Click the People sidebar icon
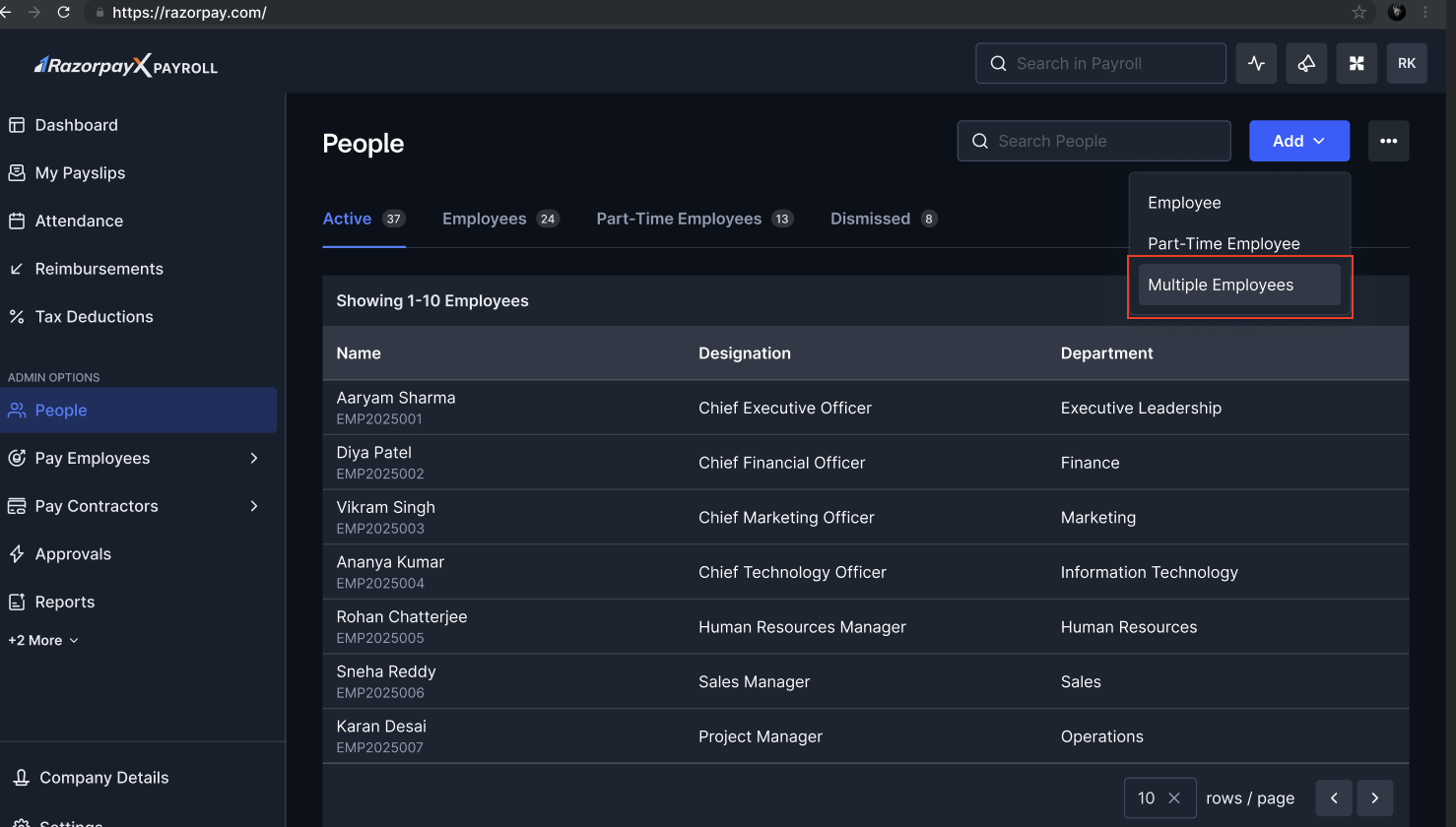1456x827 pixels. coord(17,411)
